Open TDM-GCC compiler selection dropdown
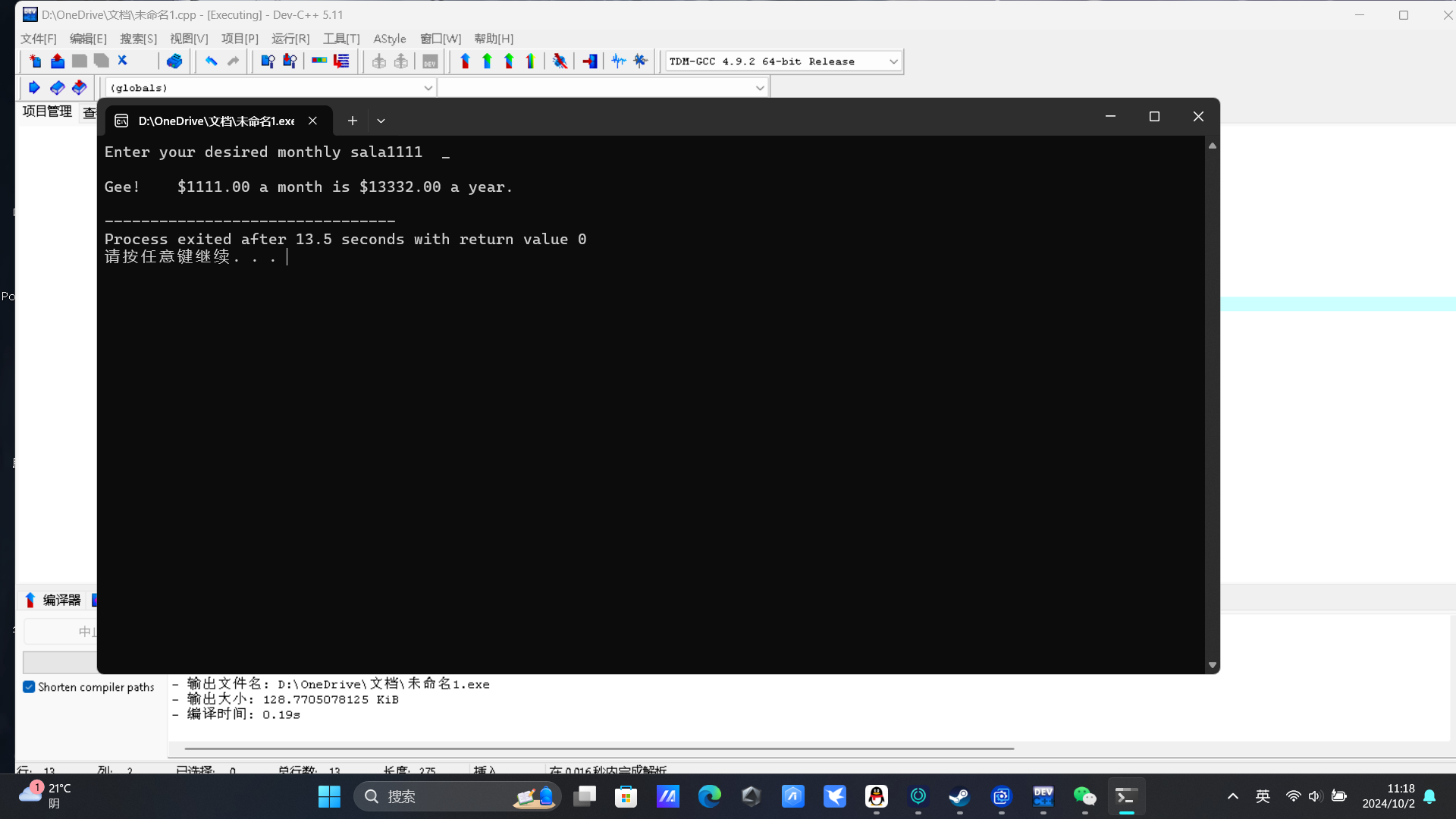 pyautogui.click(x=893, y=61)
